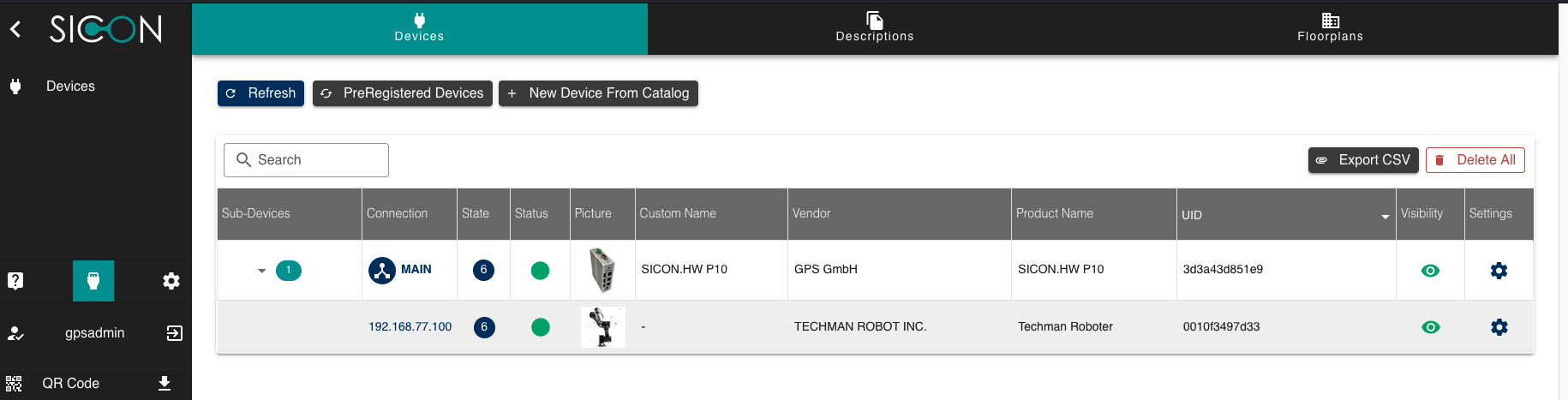Viewport: 1568px width, 400px height.
Task: Toggle visibility eye for SICON.HW P10
Action: coord(1430,271)
